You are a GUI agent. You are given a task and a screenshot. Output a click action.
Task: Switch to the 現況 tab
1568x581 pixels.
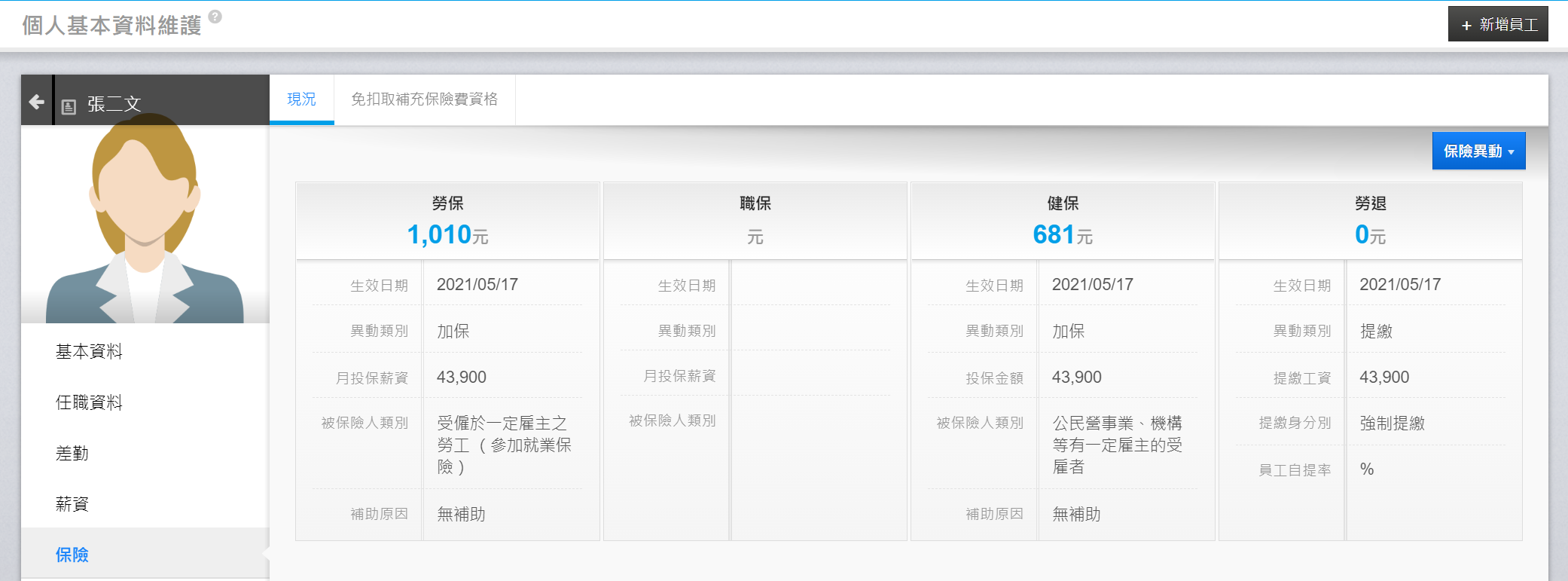[301, 99]
